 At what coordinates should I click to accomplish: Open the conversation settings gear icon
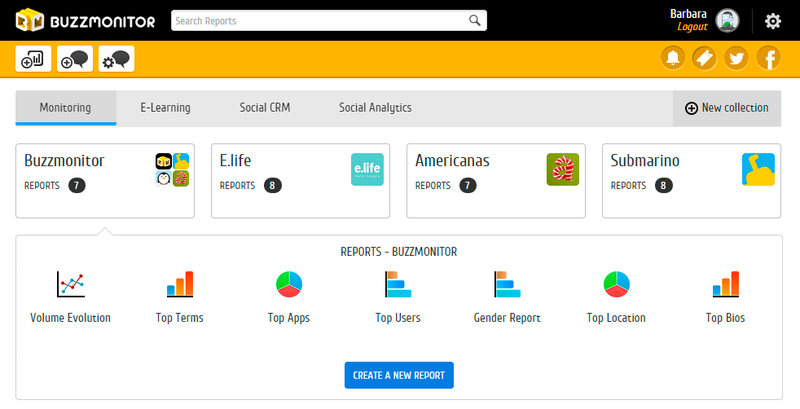tap(116, 59)
